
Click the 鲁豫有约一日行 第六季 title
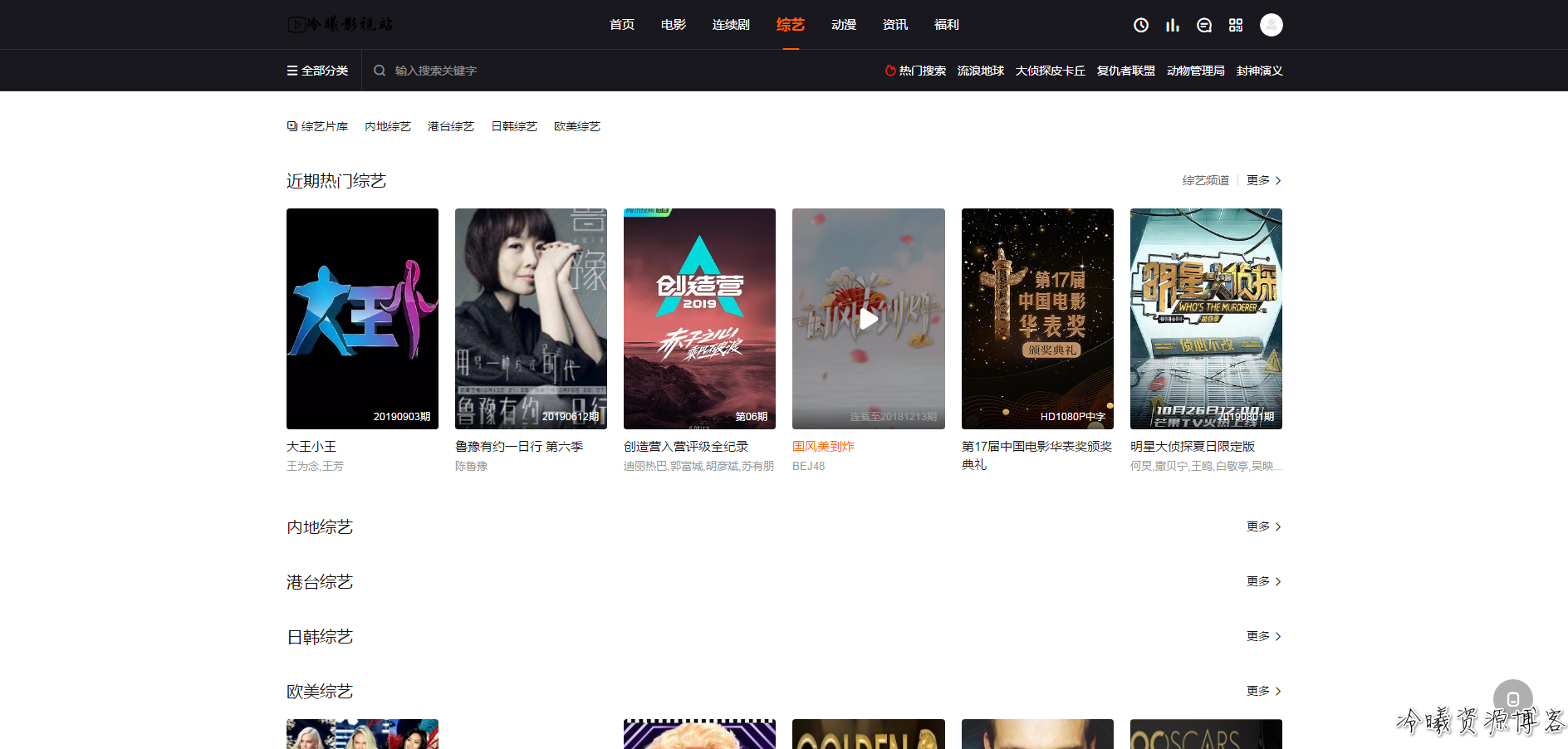(519, 447)
